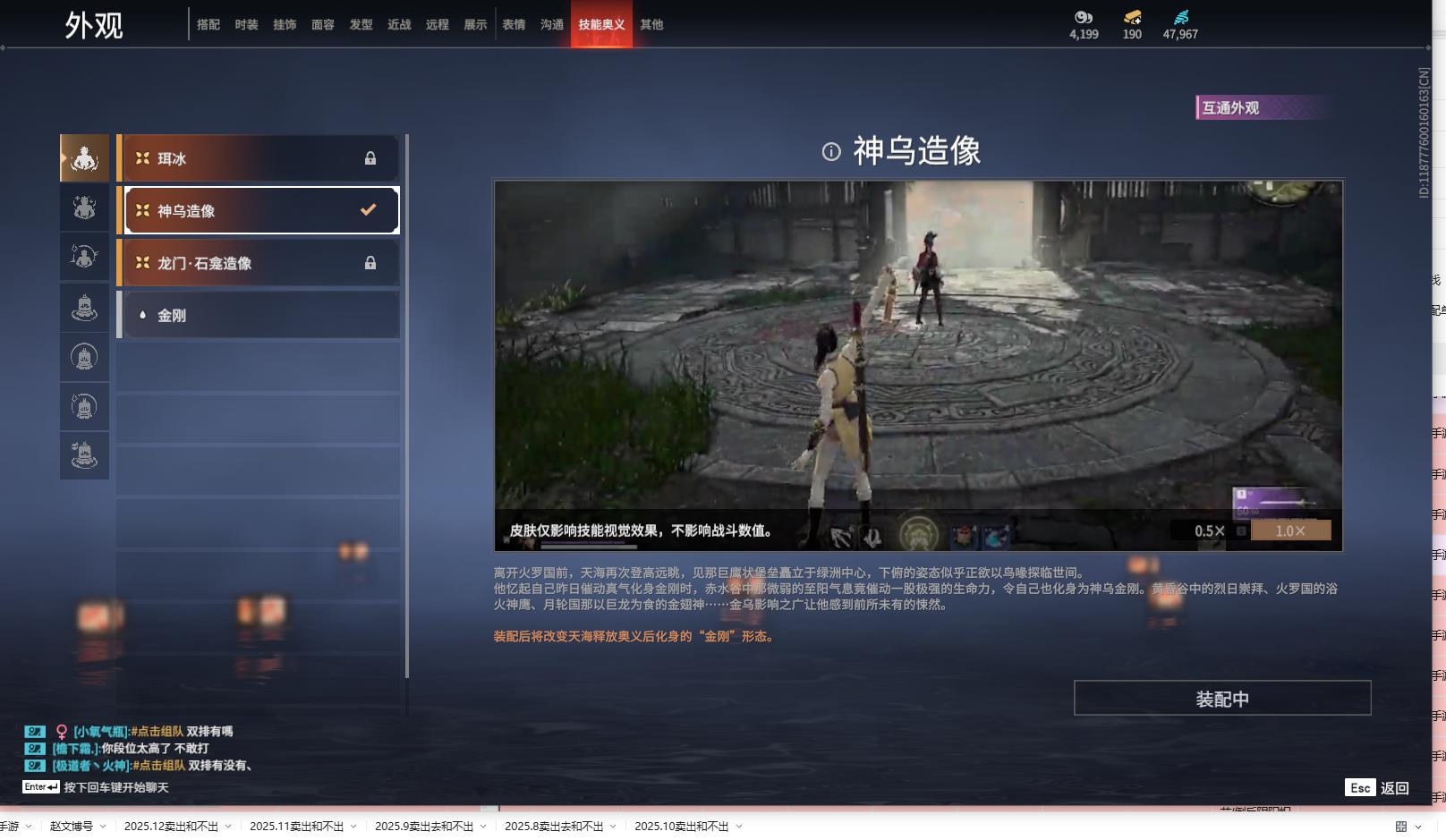Expand the 赵文博号 sheet tab dropdown arrow
Viewport: 1446px width, 840px height.
click(103, 826)
